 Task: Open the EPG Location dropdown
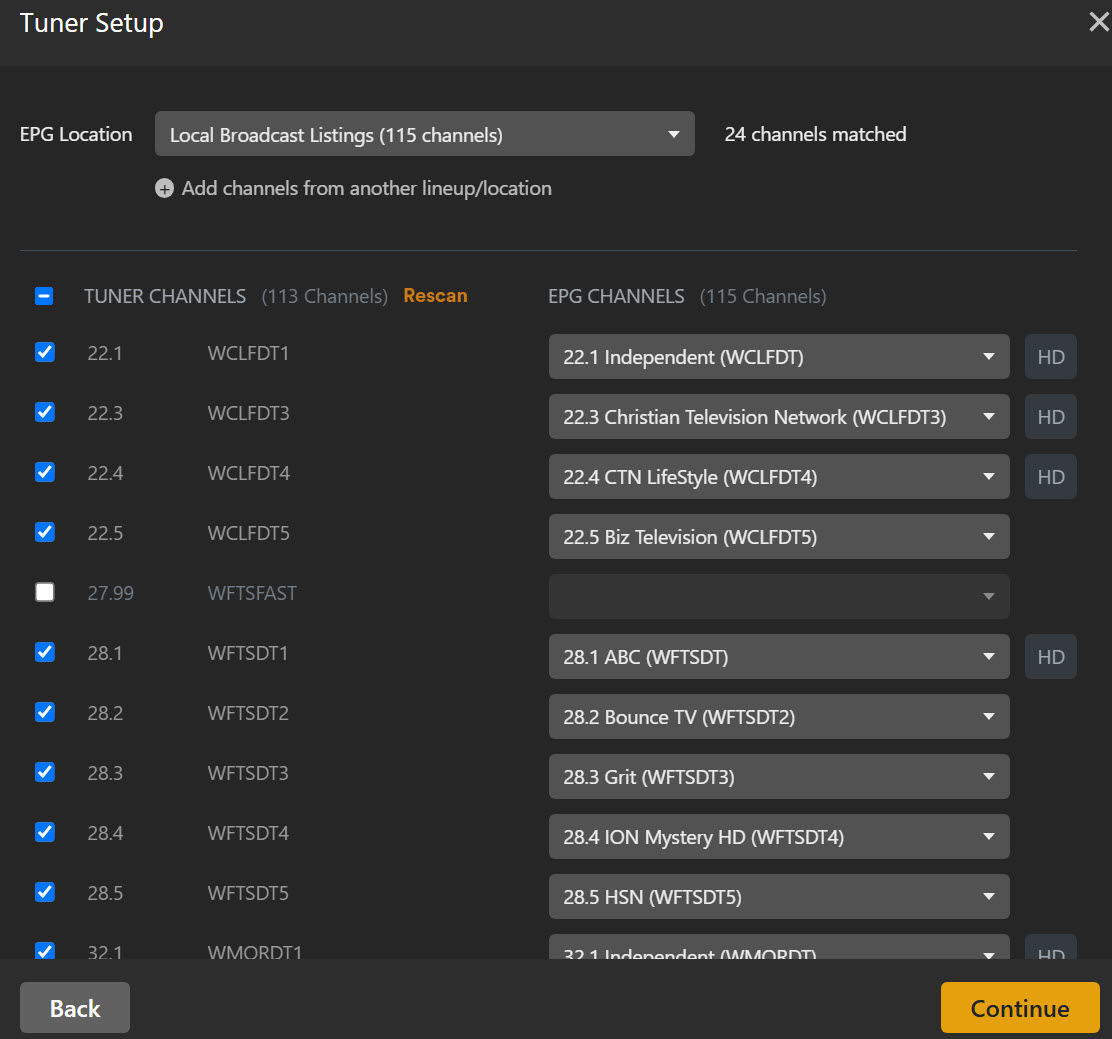(x=424, y=134)
